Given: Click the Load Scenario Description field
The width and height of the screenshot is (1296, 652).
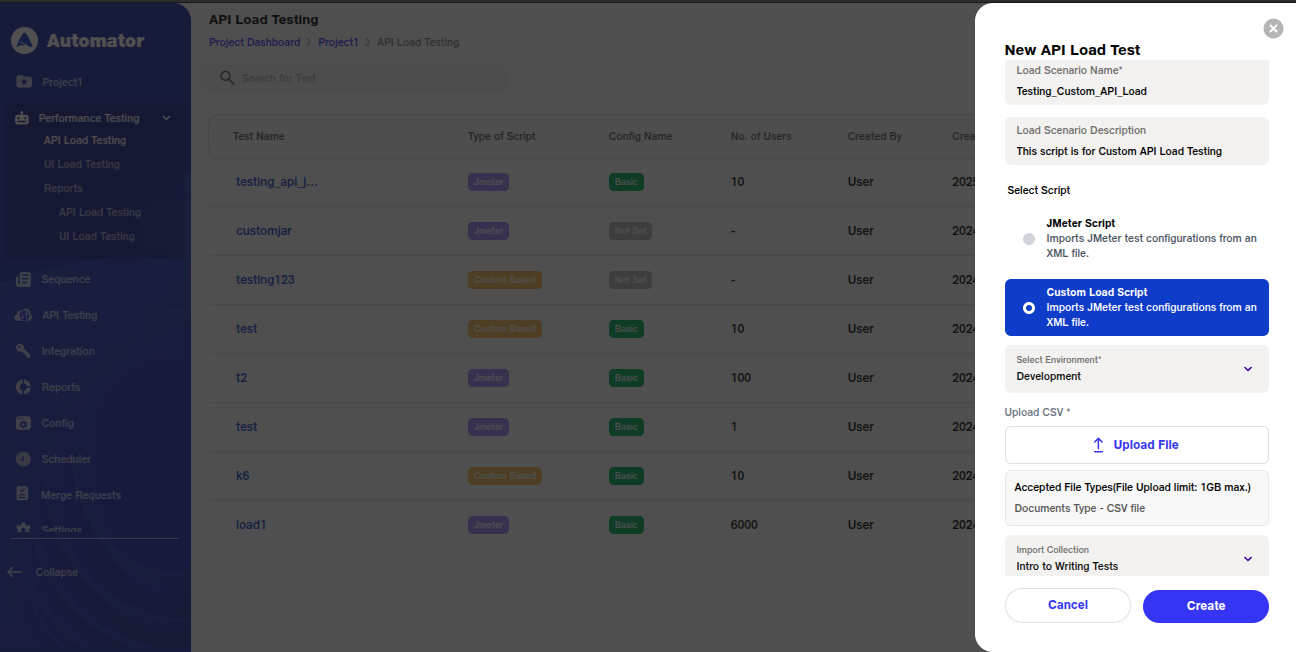Looking at the screenshot, I should [1137, 141].
